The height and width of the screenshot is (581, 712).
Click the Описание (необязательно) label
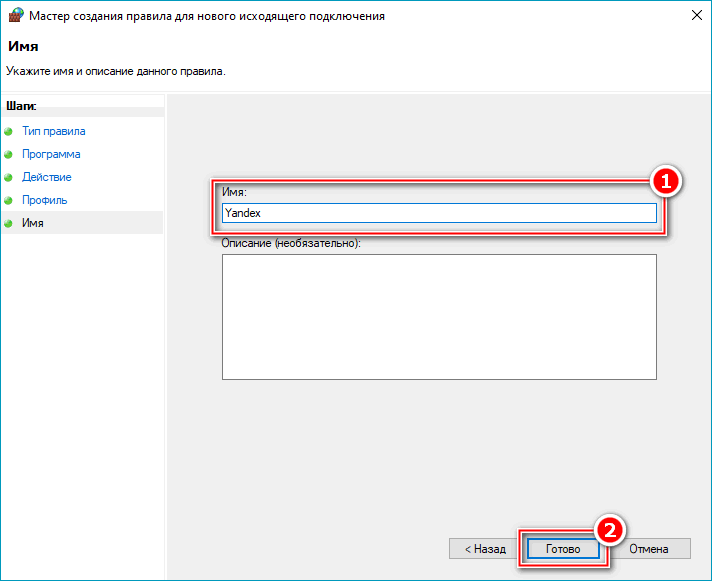point(290,243)
